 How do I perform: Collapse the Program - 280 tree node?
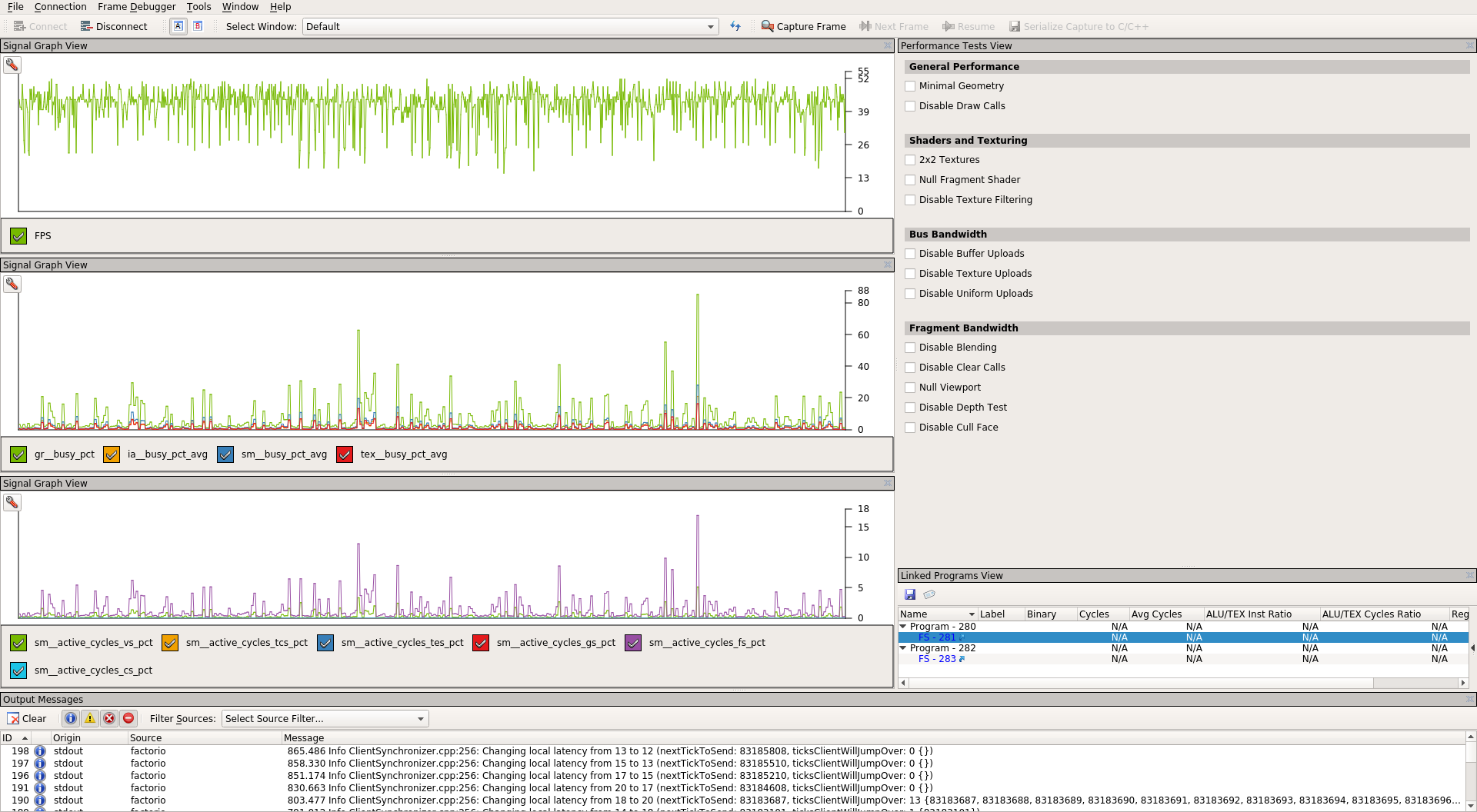pyautogui.click(x=903, y=627)
